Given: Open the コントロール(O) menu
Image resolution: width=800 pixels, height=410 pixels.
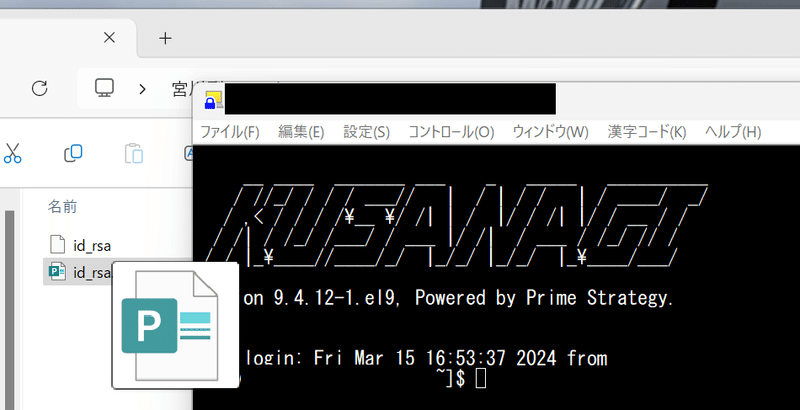Looking at the screenshot, I should (x=452, y=132).
